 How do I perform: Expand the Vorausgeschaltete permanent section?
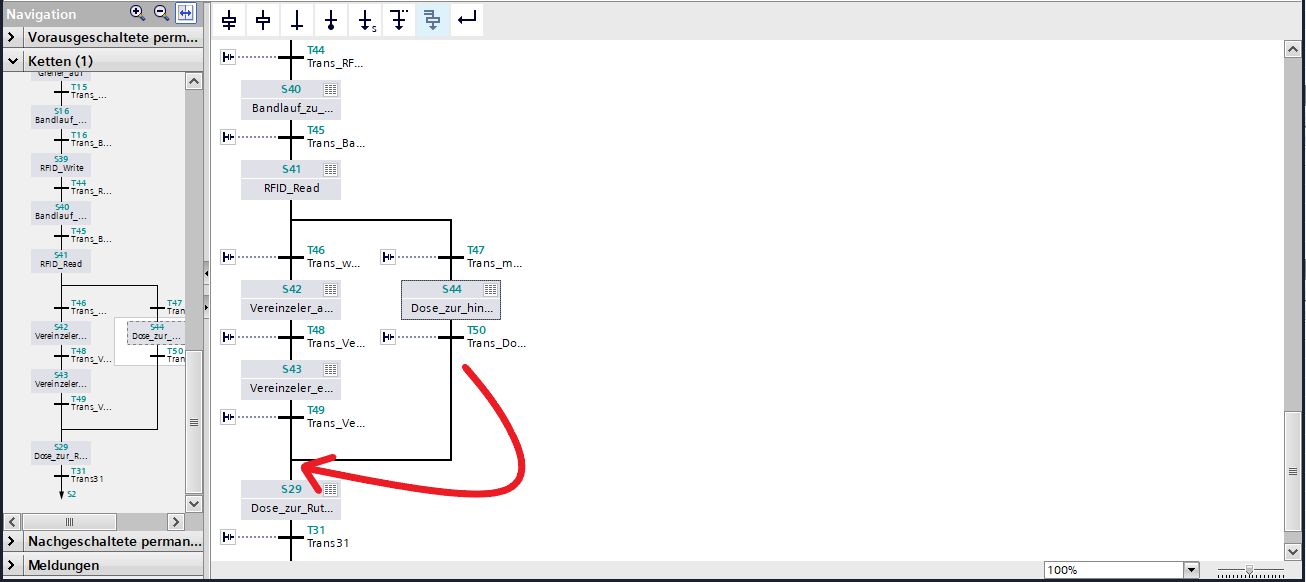[12, 38]
